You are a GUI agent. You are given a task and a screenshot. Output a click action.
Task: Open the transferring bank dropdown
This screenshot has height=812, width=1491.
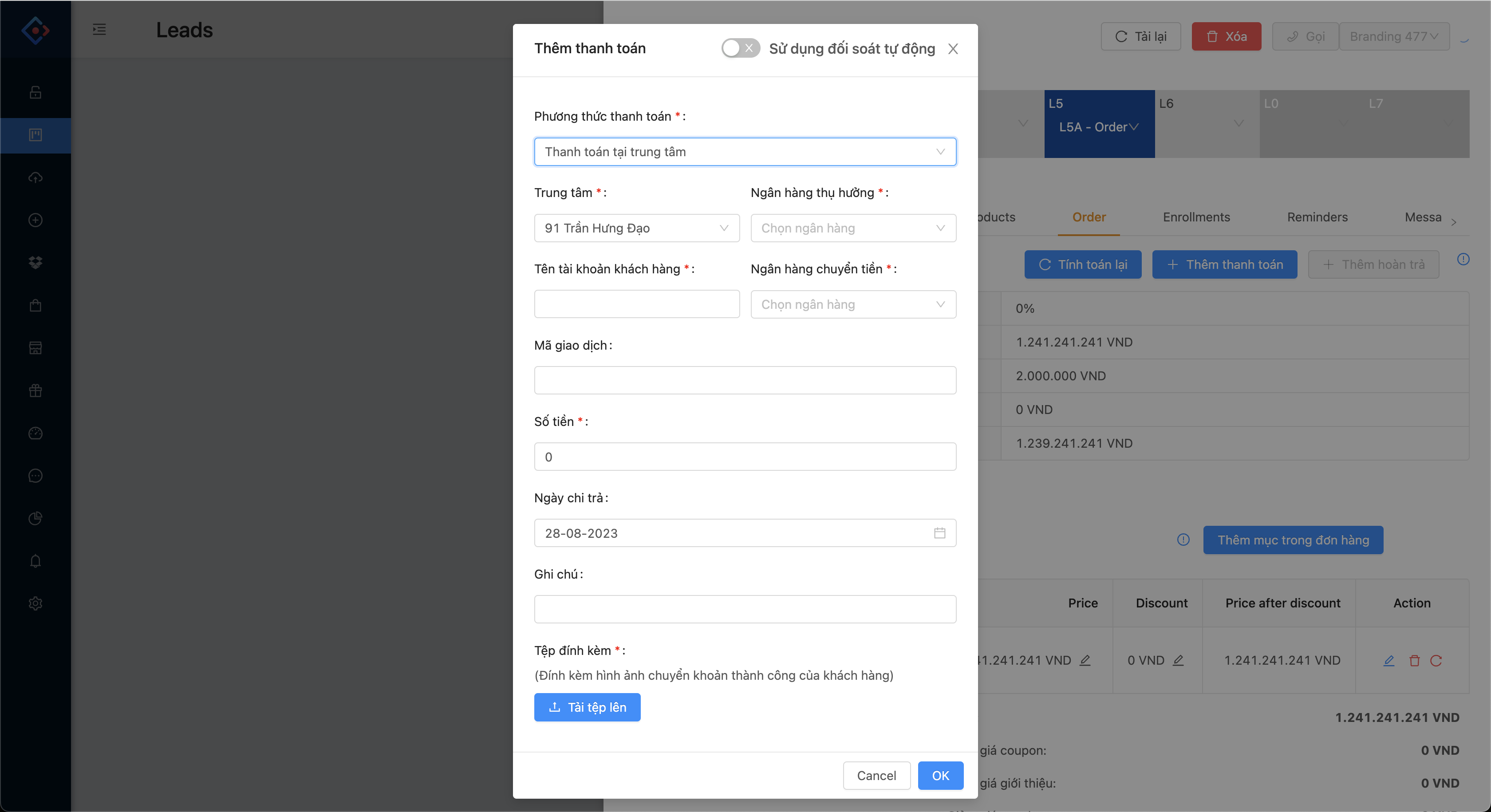(852, 304)
